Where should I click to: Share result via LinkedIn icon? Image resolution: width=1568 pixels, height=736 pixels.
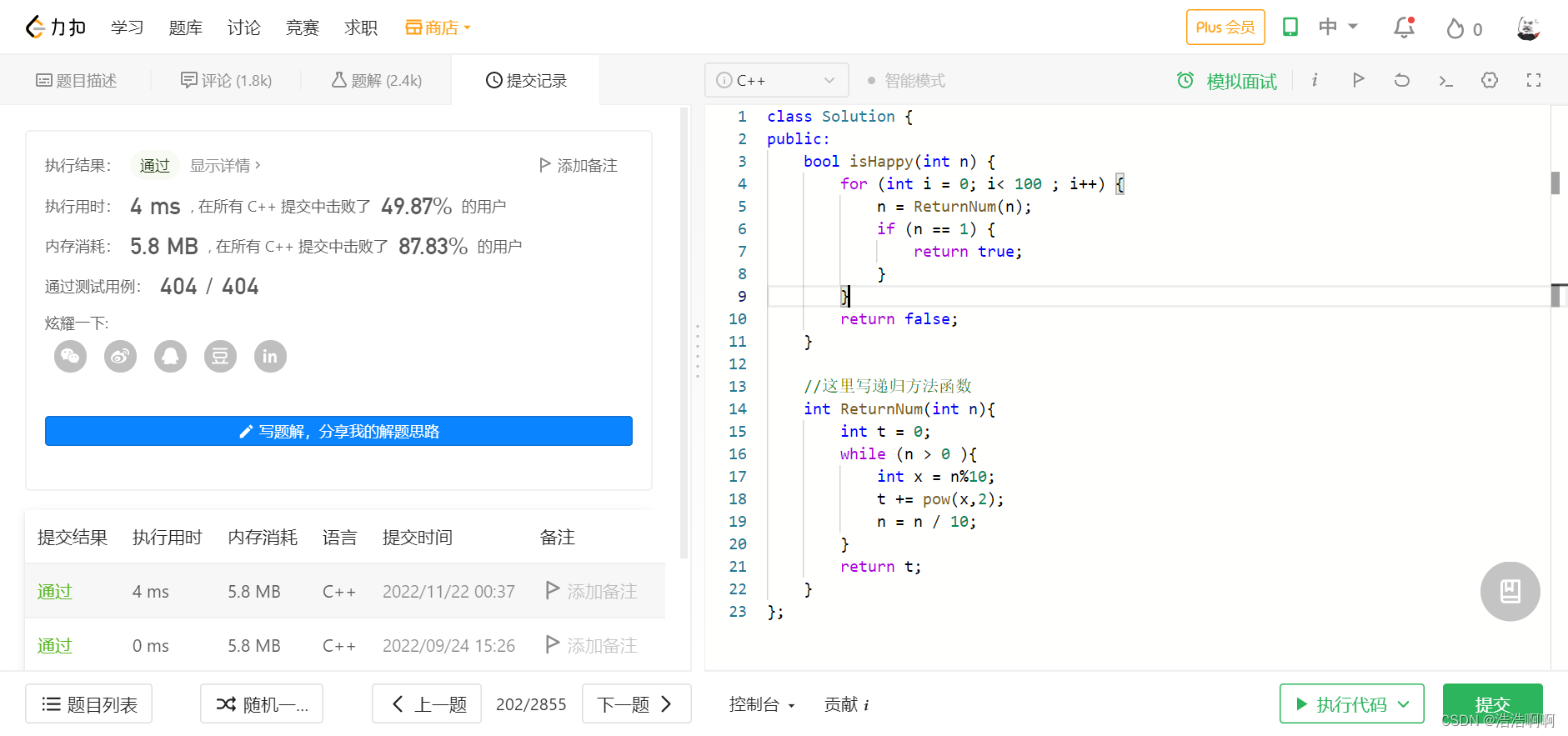click(x=270, y=357)
